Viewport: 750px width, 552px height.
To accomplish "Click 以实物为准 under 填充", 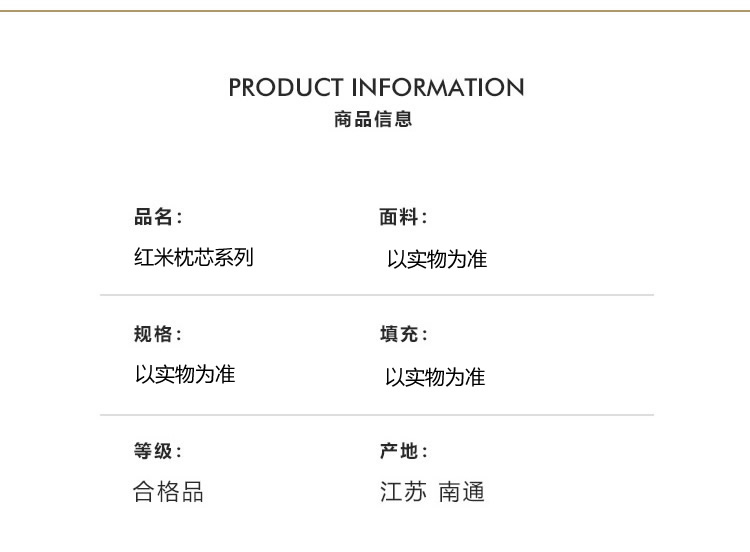I will pyautogui.click(x=435, y=377).
